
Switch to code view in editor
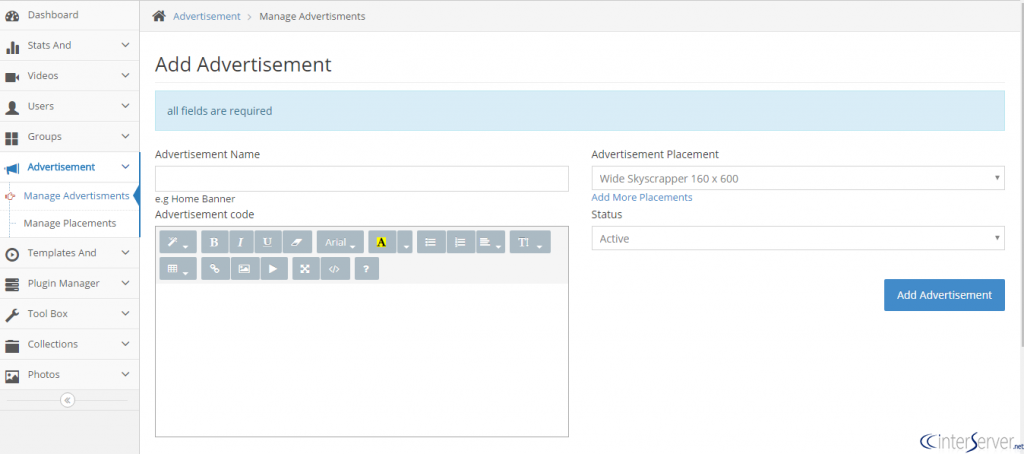point(334,268)
